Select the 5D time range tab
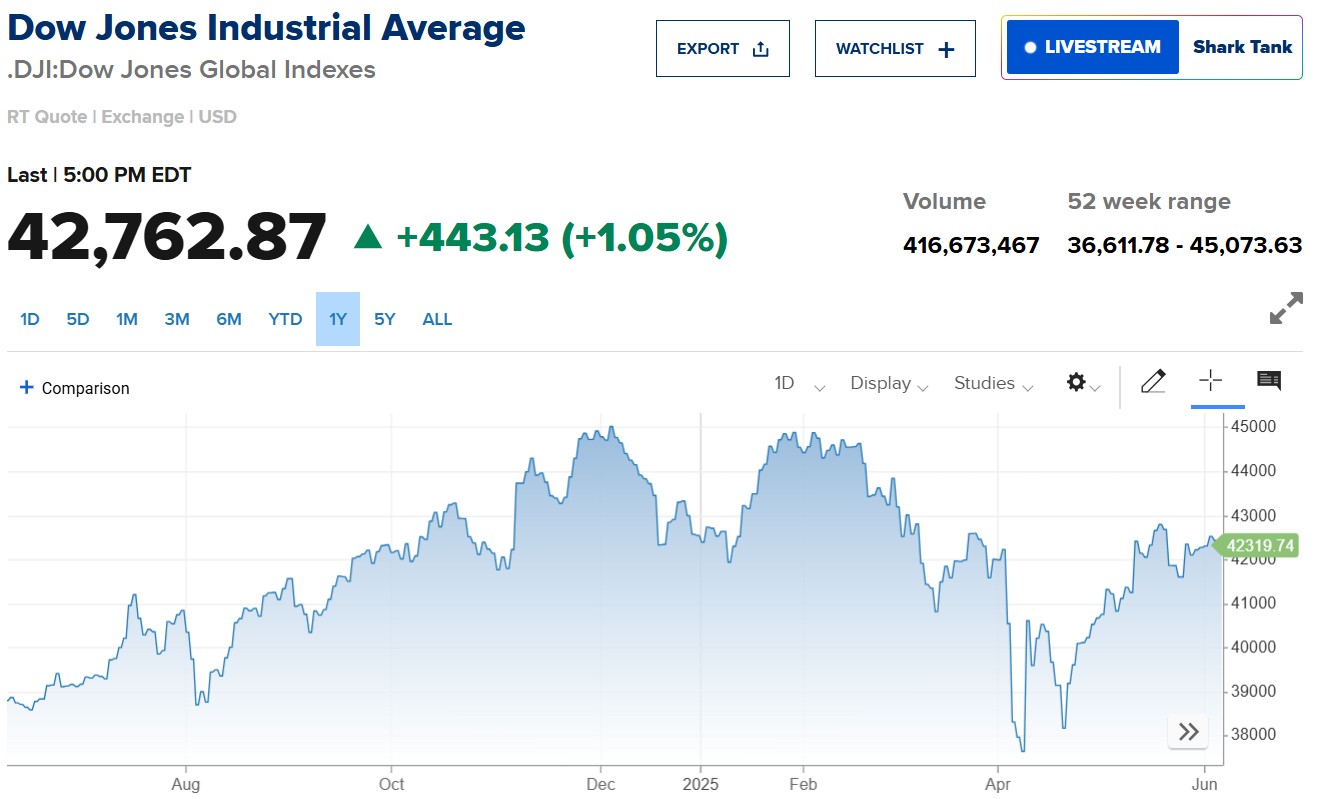The height and width of the screenshot is (799, 1320). coord(78,320)
